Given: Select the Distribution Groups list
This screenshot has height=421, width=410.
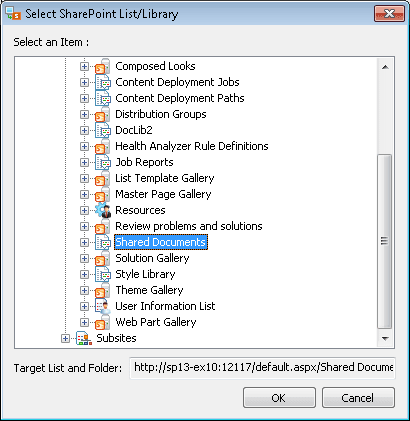Looking at the screenshot, I should [x=161, y=114].
